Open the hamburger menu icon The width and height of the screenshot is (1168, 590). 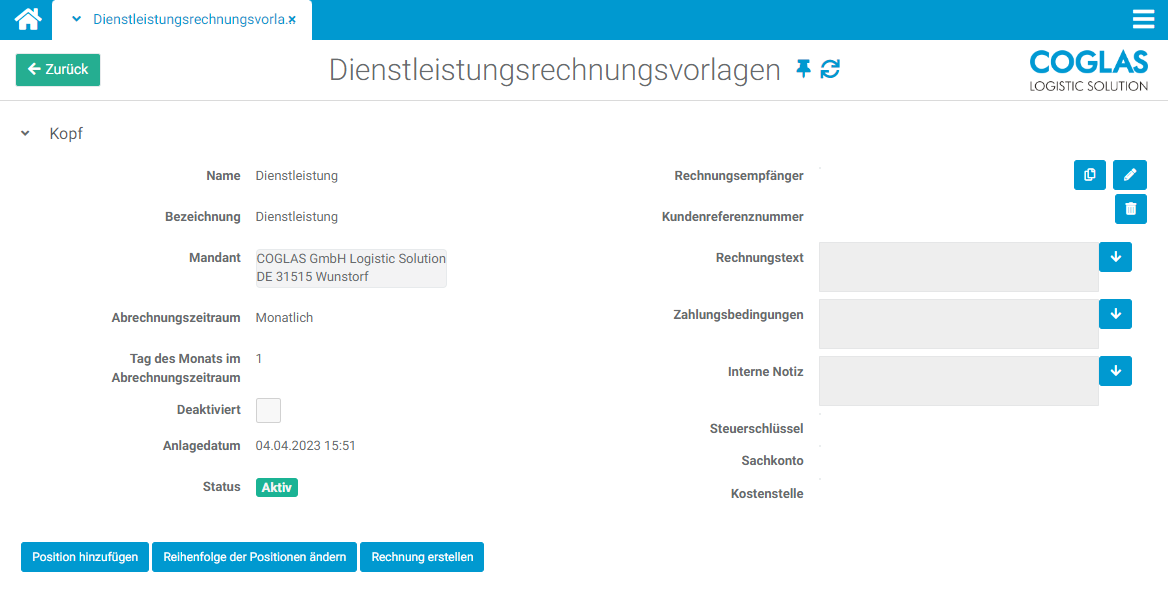point(1143,20)
